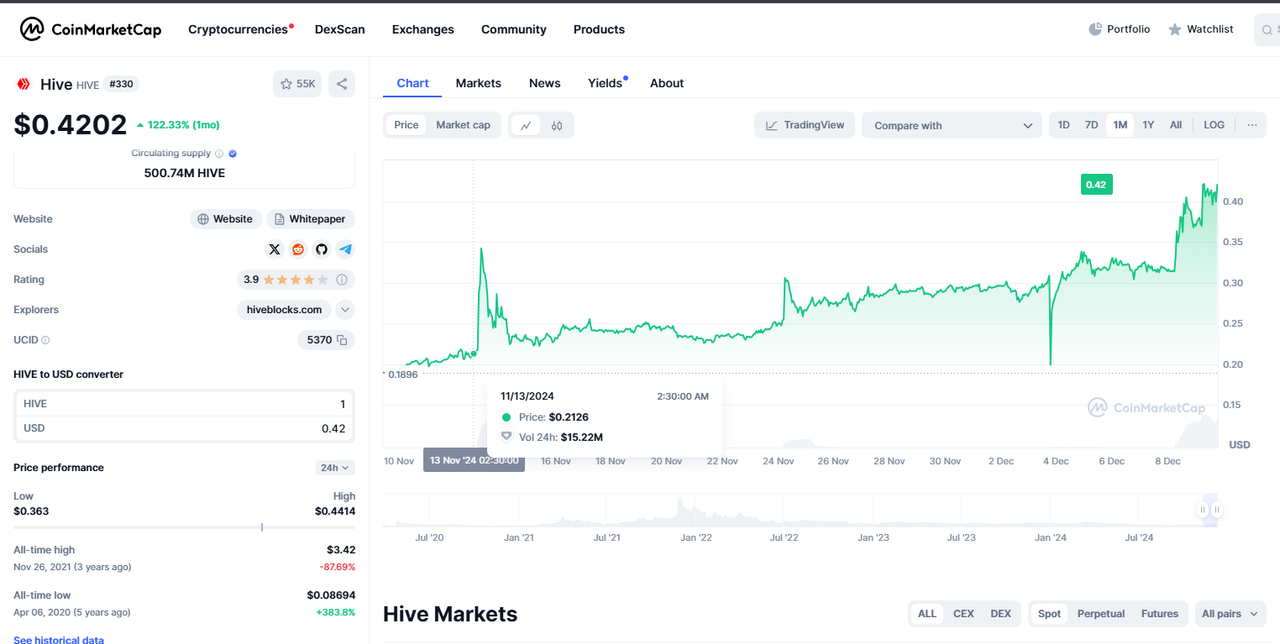1280x644 pixels.
Task: Open the Community menu
Action: click(514, 29)
